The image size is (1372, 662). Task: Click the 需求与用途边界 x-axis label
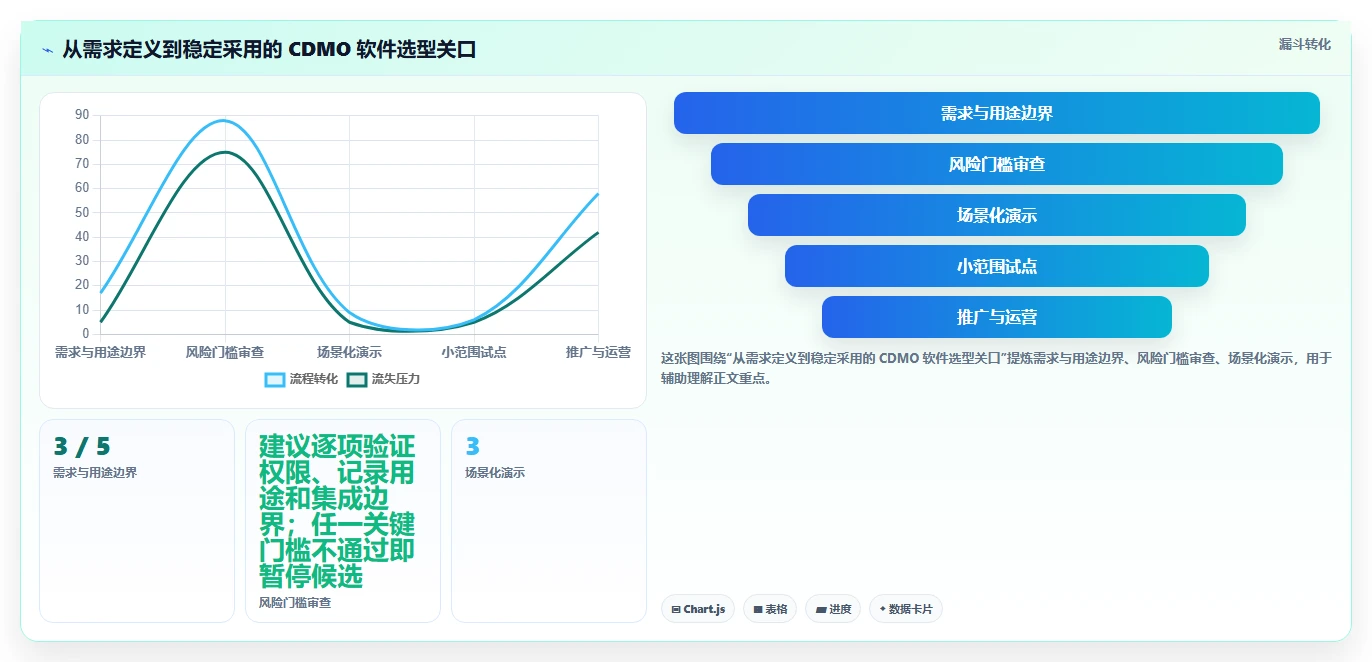[x=100, y=352]
